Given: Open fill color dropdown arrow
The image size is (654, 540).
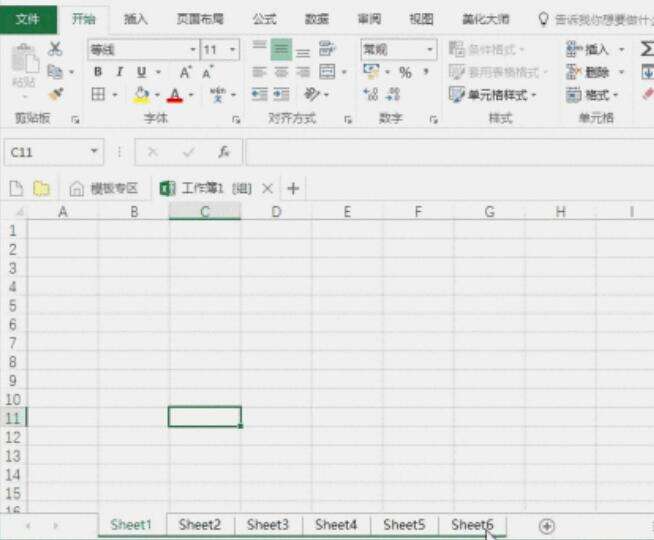Looking at the screenshot, I should 157,95.
